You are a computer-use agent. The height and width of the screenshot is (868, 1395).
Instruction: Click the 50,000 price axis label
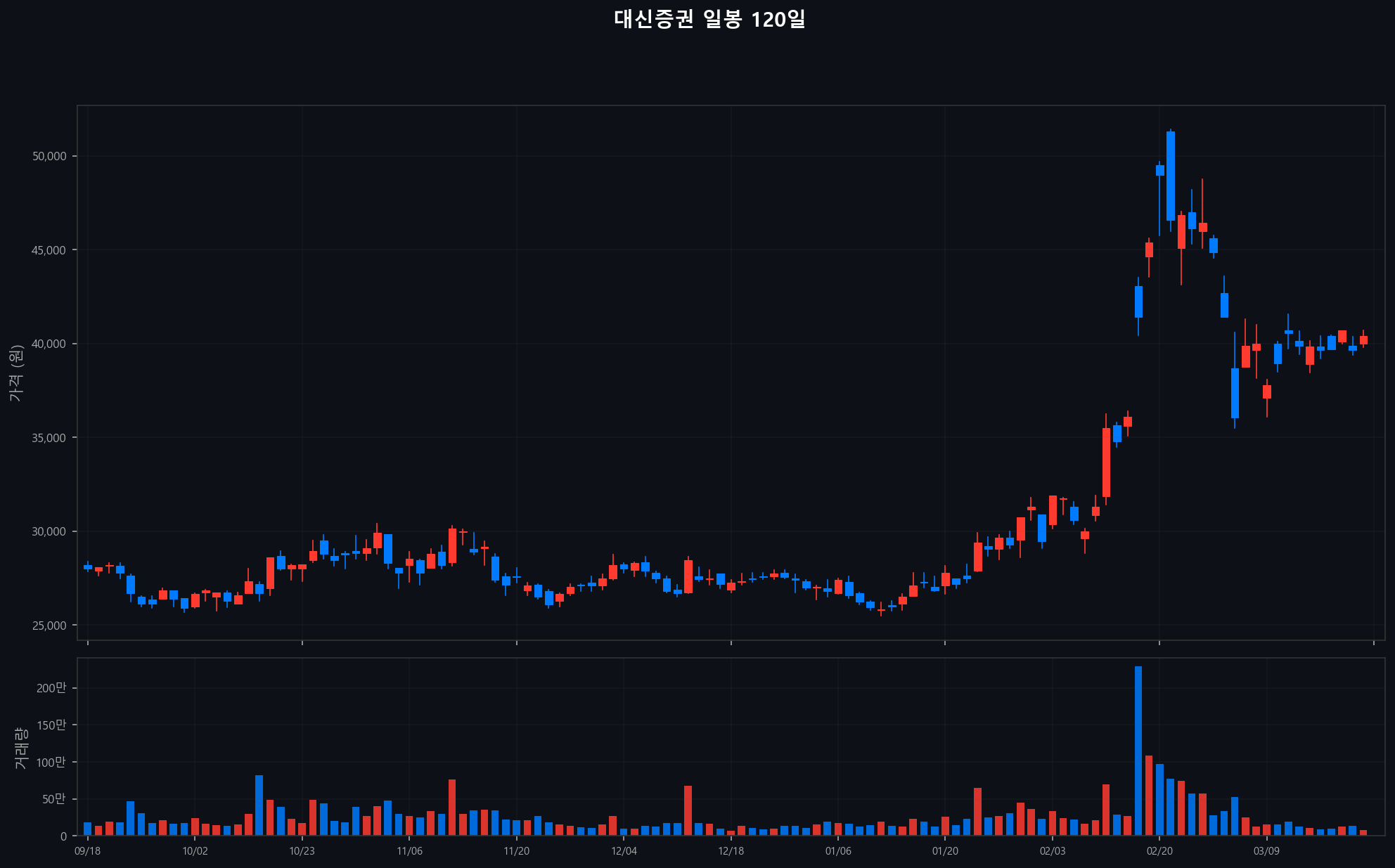point(49,156)
